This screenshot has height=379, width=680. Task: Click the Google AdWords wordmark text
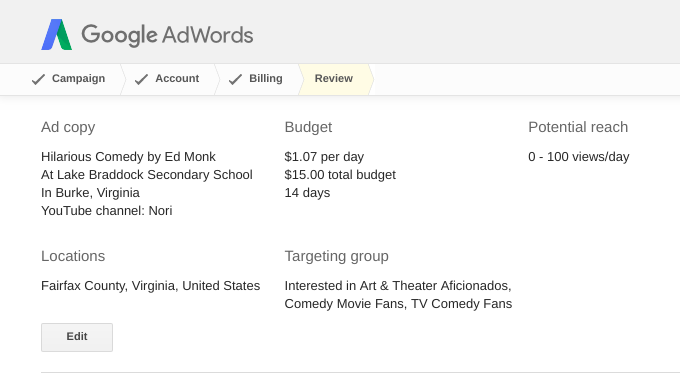pyautogui.click(x=167, y=36)
